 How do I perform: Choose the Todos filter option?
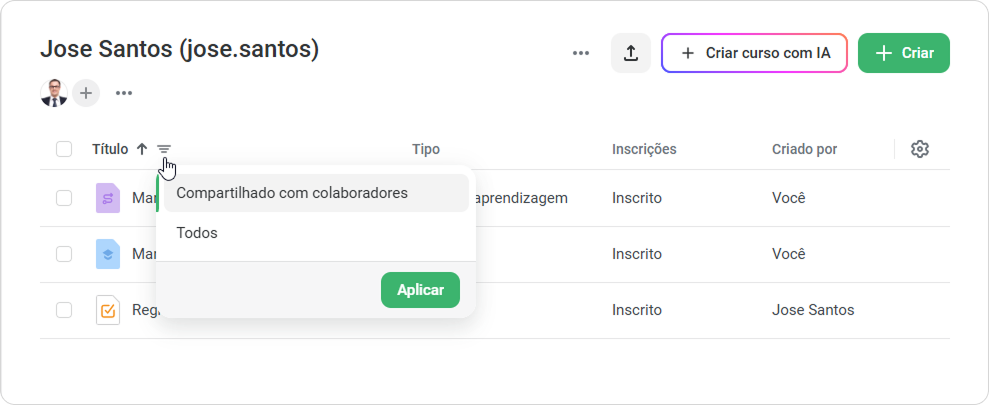pyautogui.click(x=316, y=233)
